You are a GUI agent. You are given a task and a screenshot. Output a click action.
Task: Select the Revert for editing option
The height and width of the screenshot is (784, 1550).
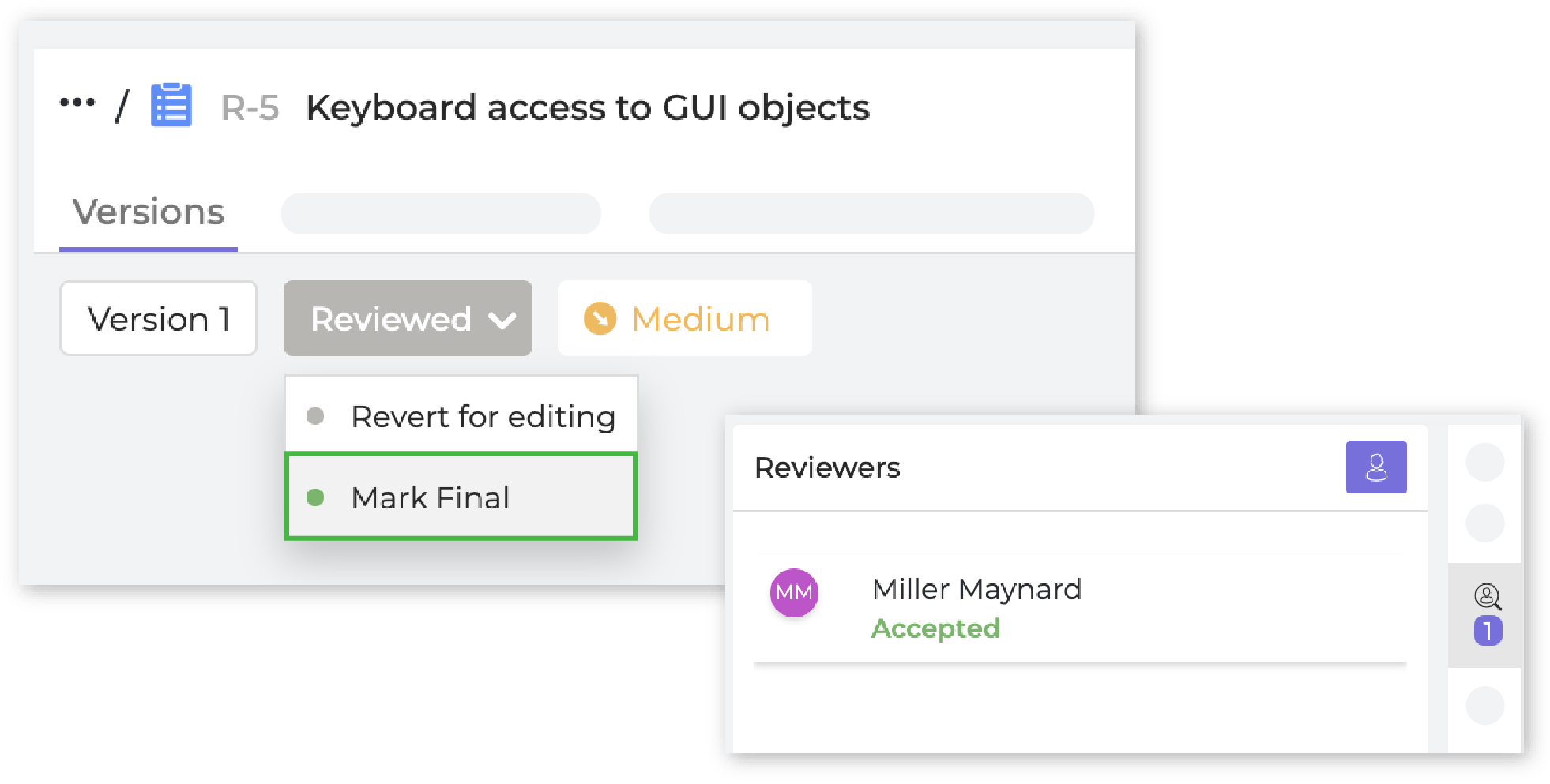[x=461, y=415]
